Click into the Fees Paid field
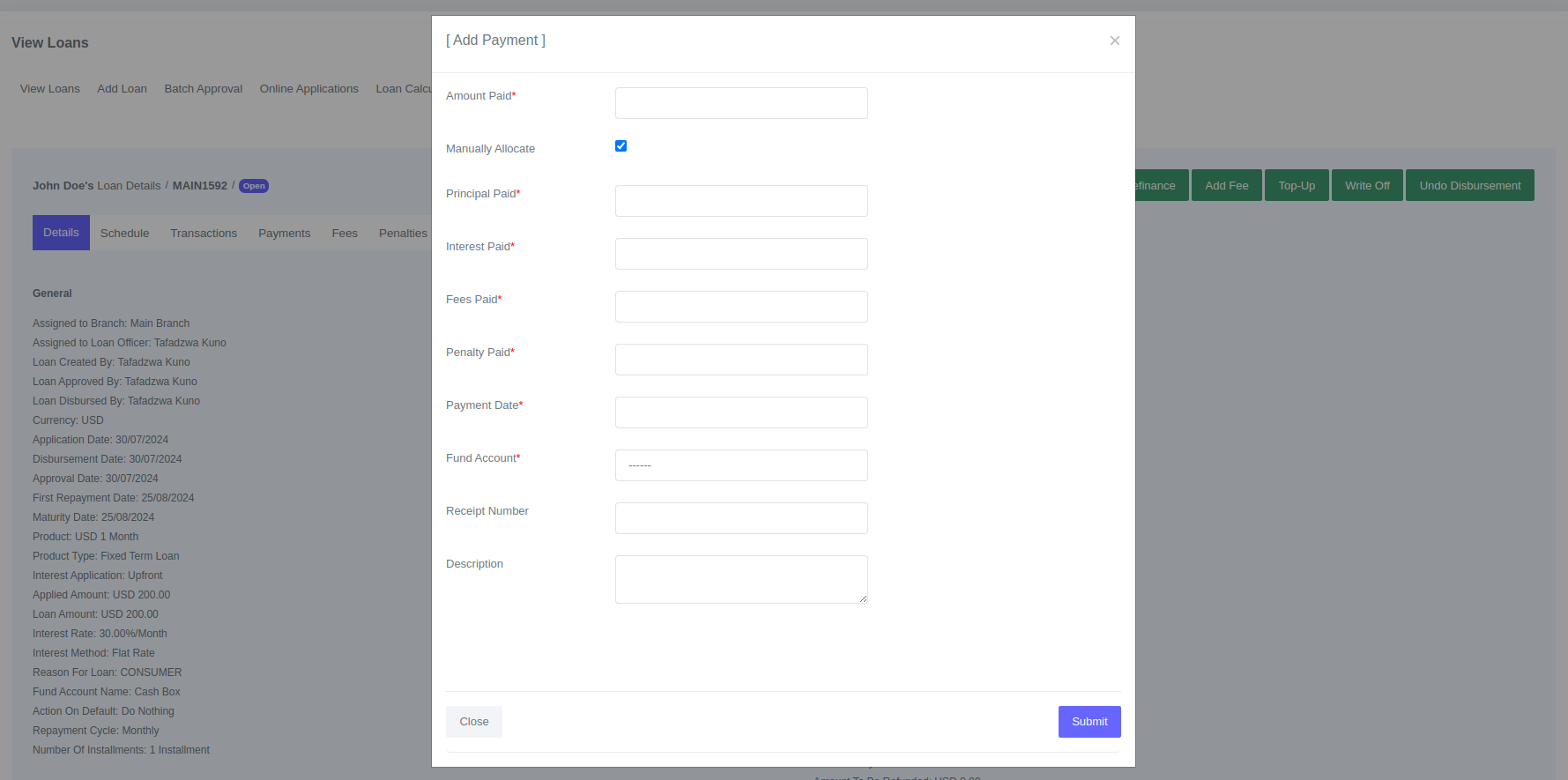Image resolution: width=1568 pixels, height=780 pixels. [740, 307]
